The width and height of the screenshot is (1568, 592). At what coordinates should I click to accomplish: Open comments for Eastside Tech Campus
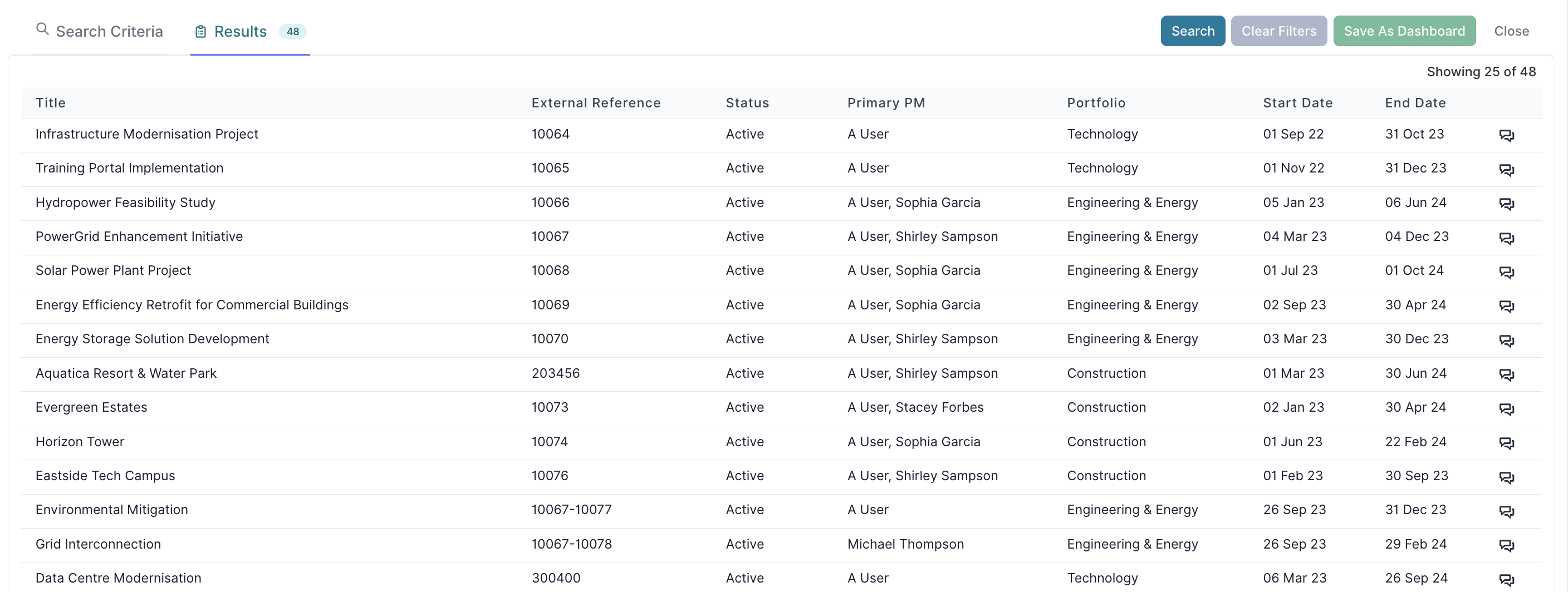(x=1506, y=476)
